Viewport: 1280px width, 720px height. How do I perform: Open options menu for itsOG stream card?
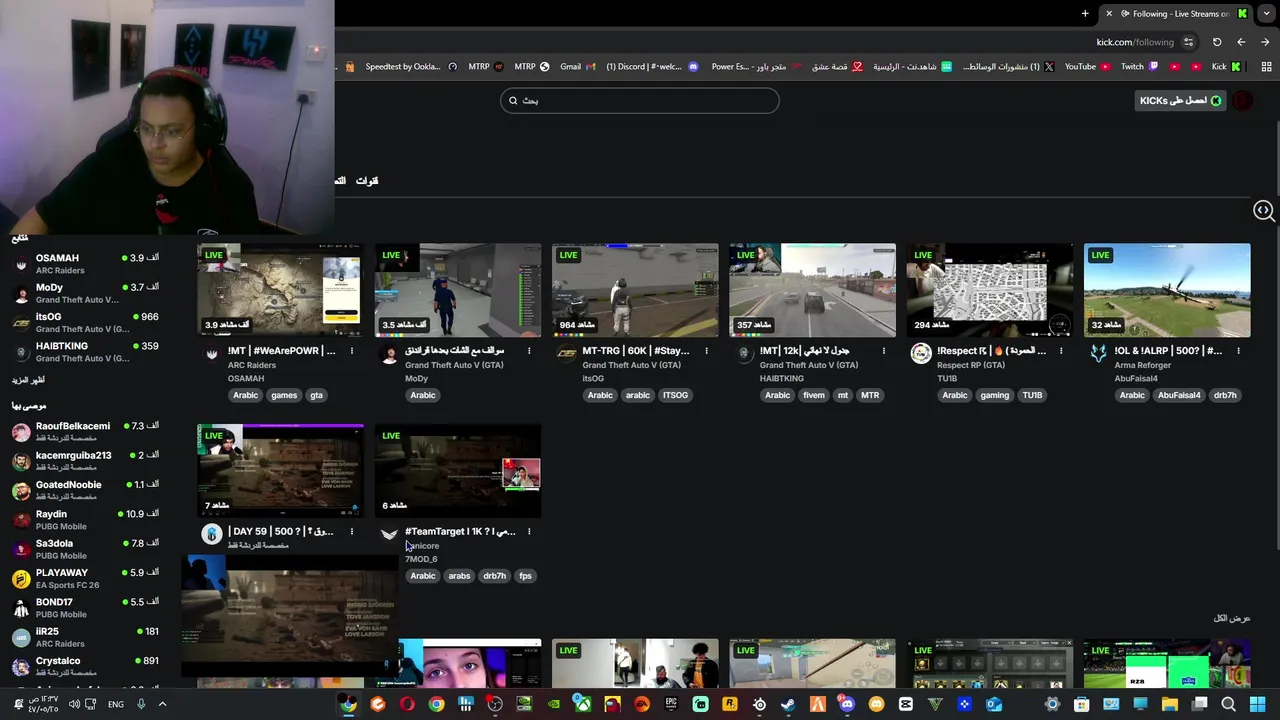[x=706, y=351]
